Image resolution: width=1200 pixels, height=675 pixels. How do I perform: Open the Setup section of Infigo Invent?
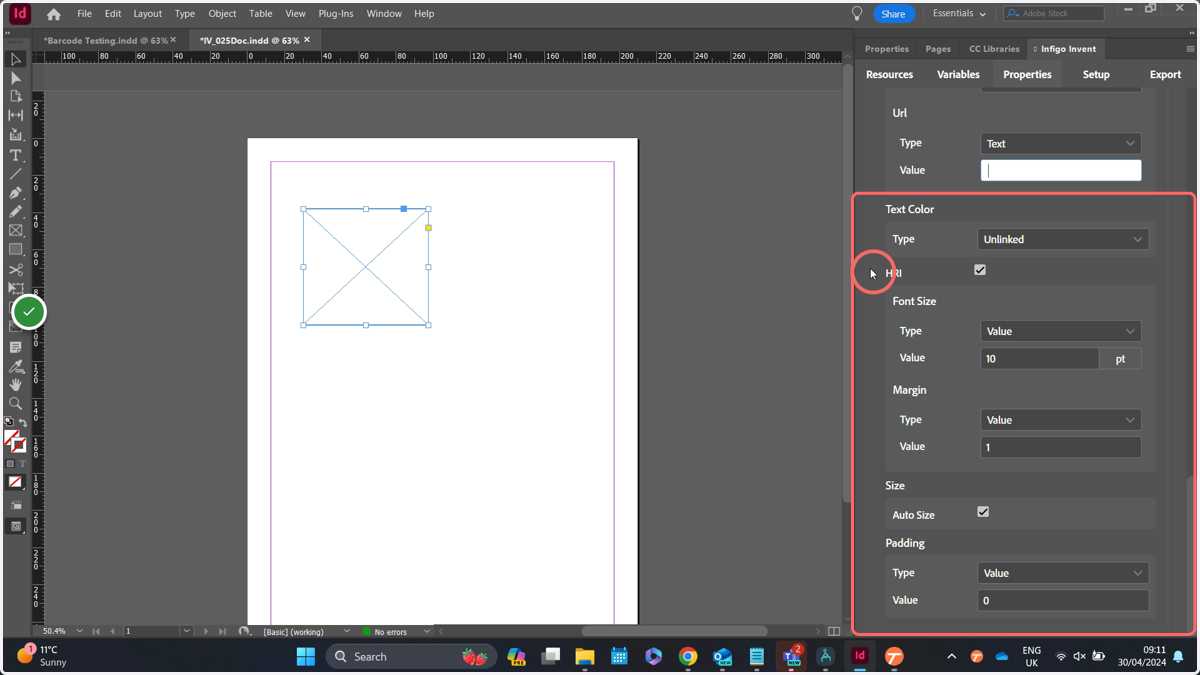click(1096, 75)
